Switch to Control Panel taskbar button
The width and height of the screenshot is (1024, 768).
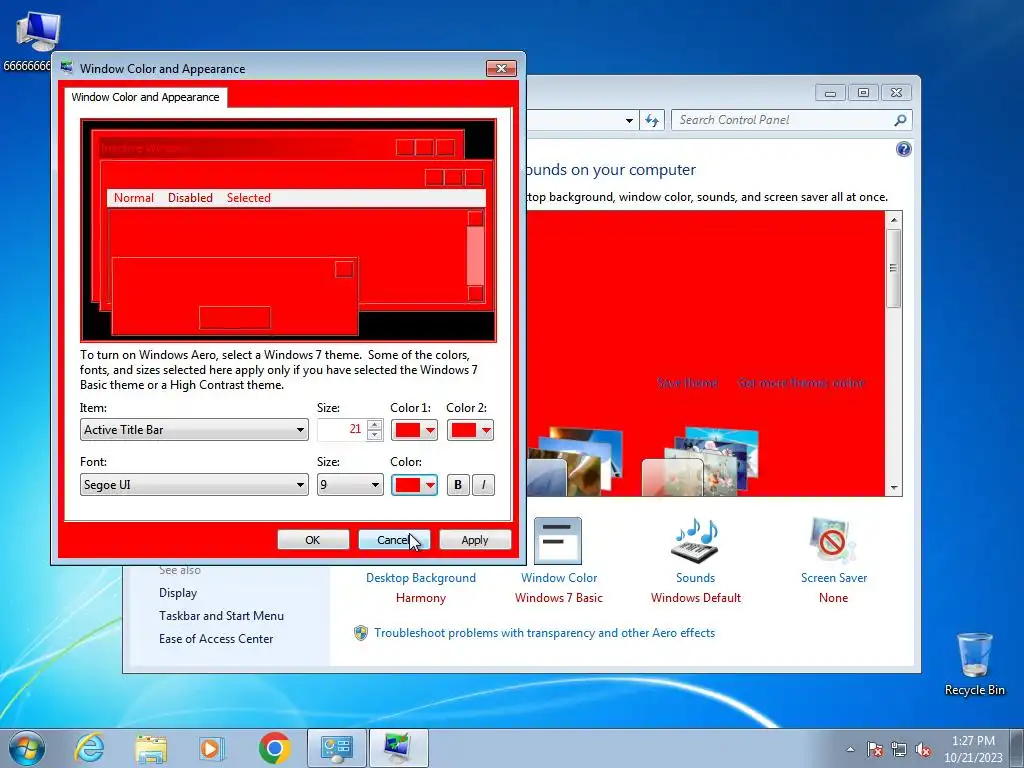(x=337, y=748)
